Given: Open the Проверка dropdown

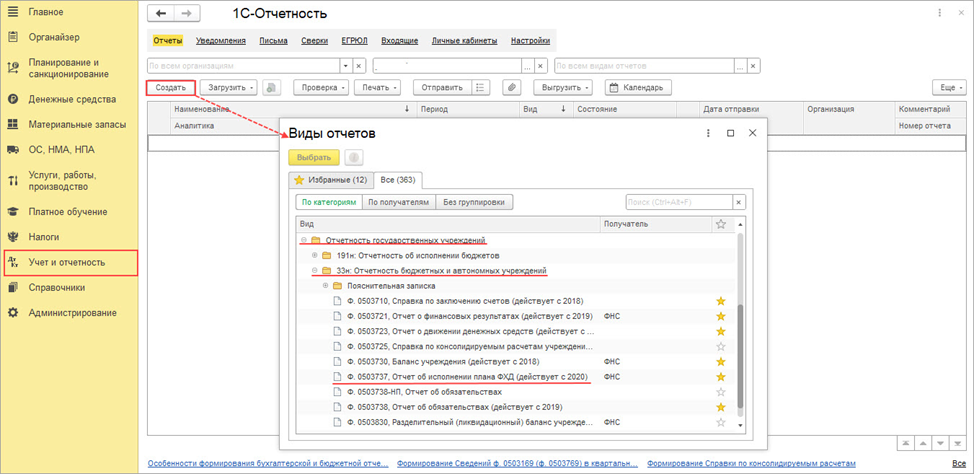Looking at the screenshot, I should click(x=322, y=88).
